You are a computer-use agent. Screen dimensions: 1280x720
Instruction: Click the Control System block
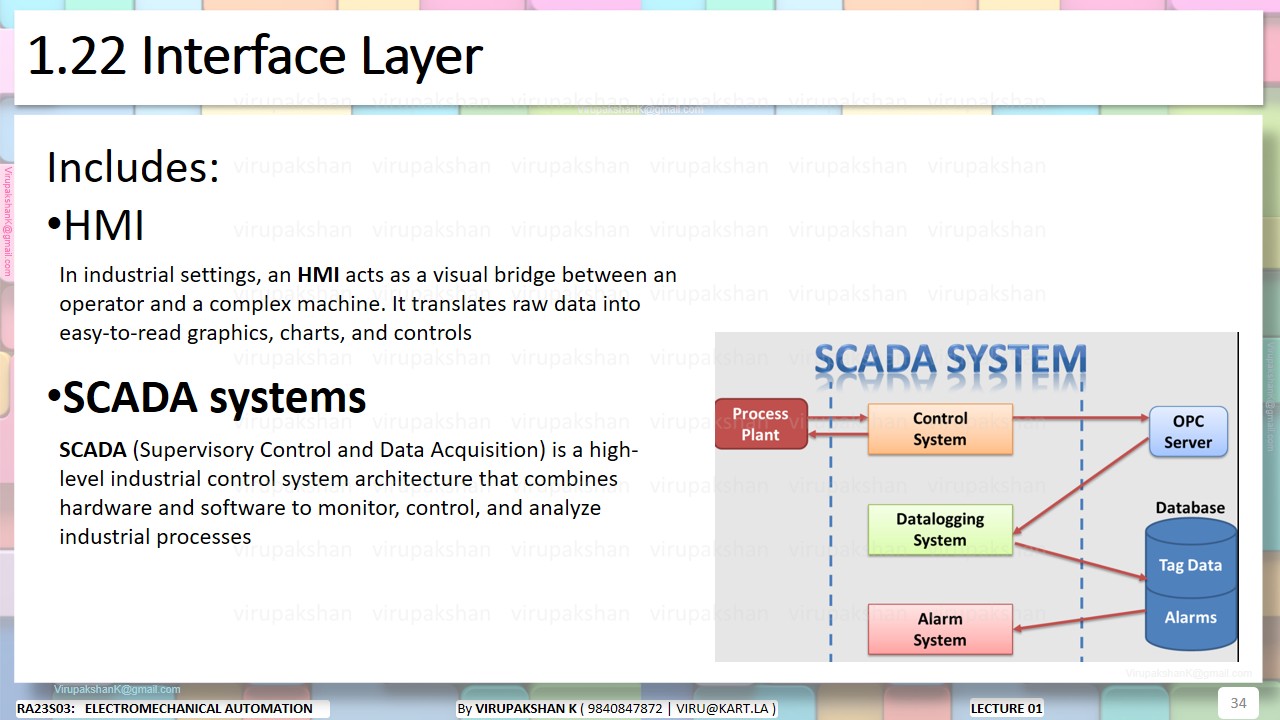[x=940, y=429]
